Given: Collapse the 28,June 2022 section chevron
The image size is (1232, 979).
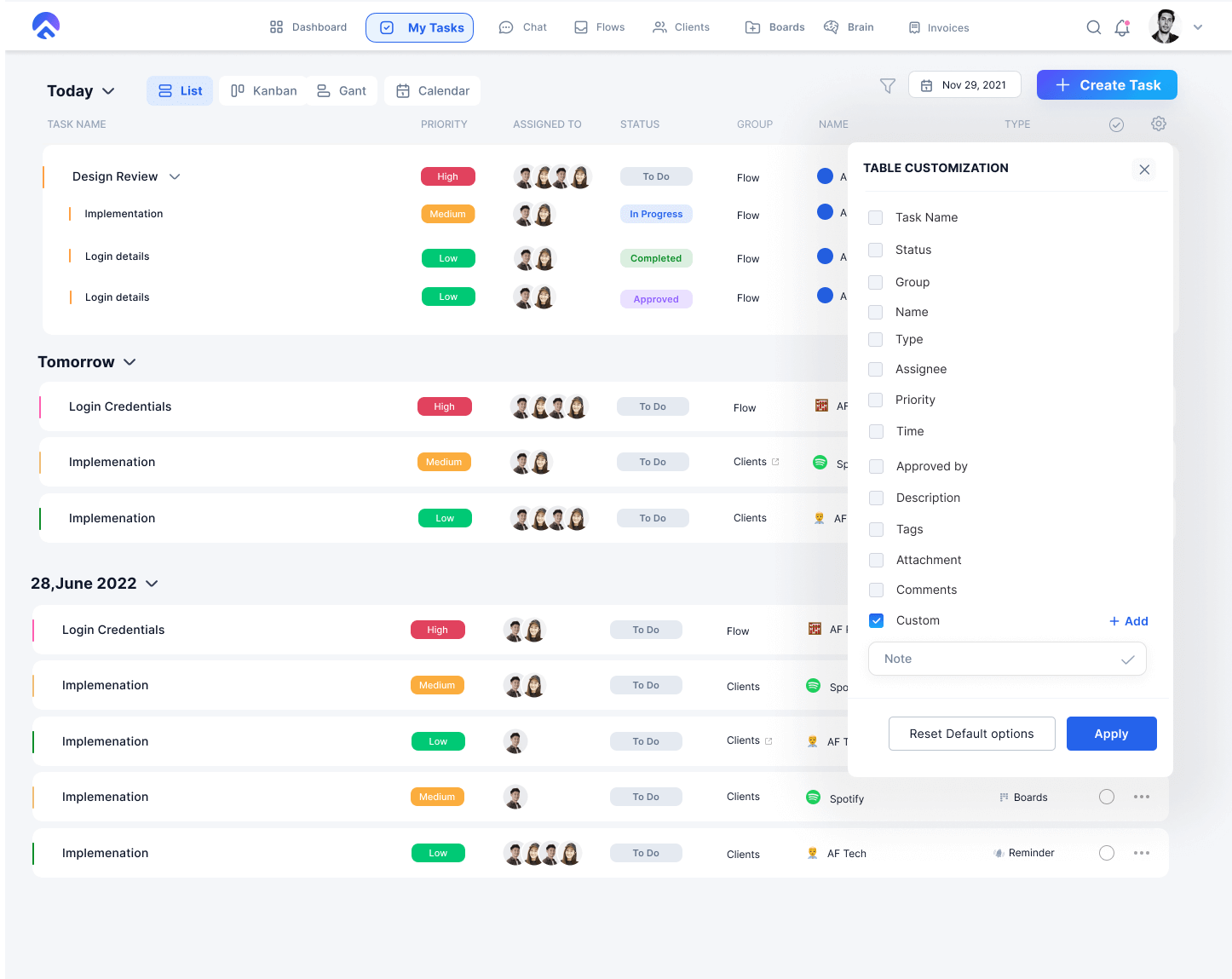Looking at the screenshot, I should [x=152, y=584].
